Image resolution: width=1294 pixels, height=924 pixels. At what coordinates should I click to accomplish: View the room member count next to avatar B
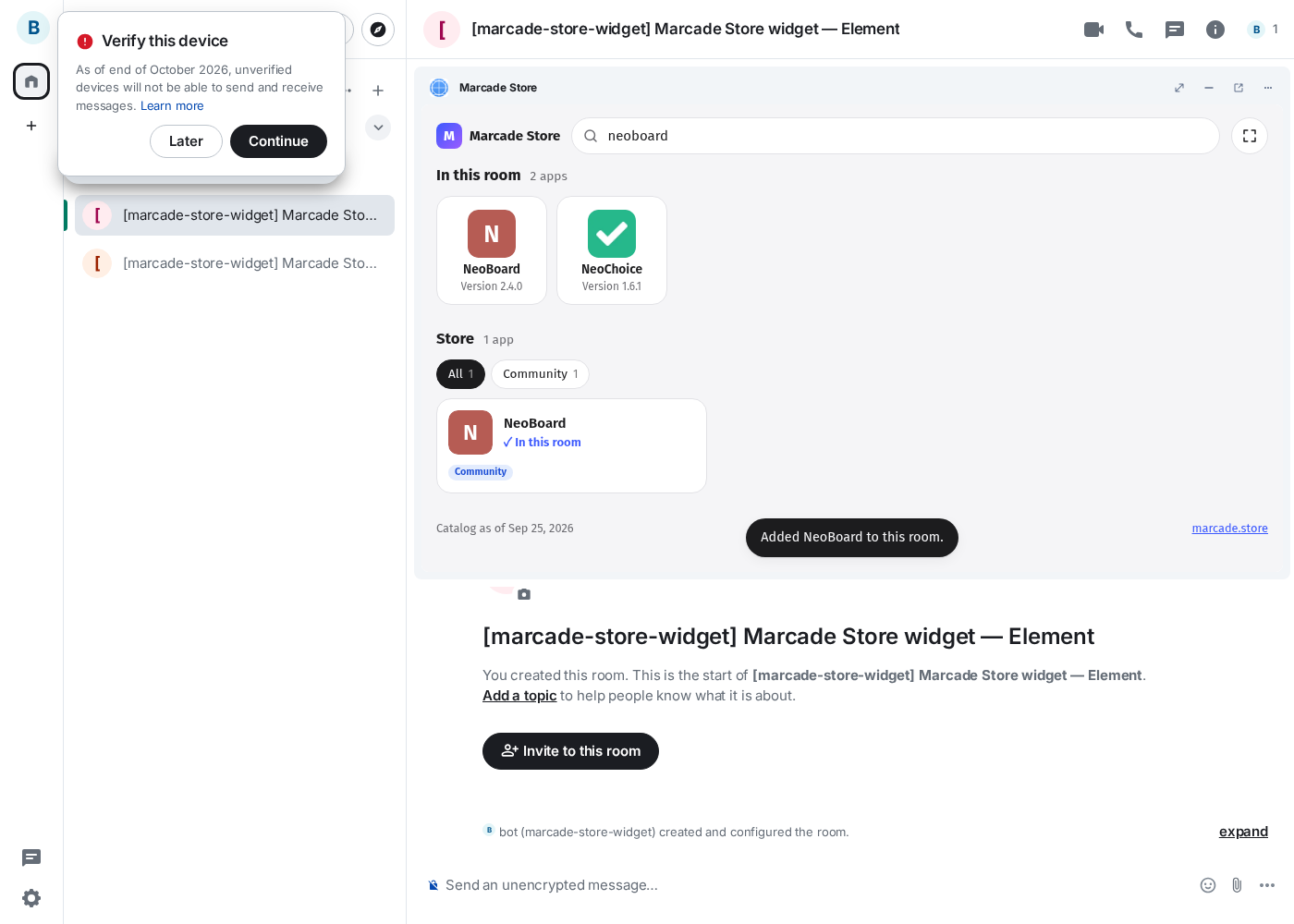[1263, 30]
